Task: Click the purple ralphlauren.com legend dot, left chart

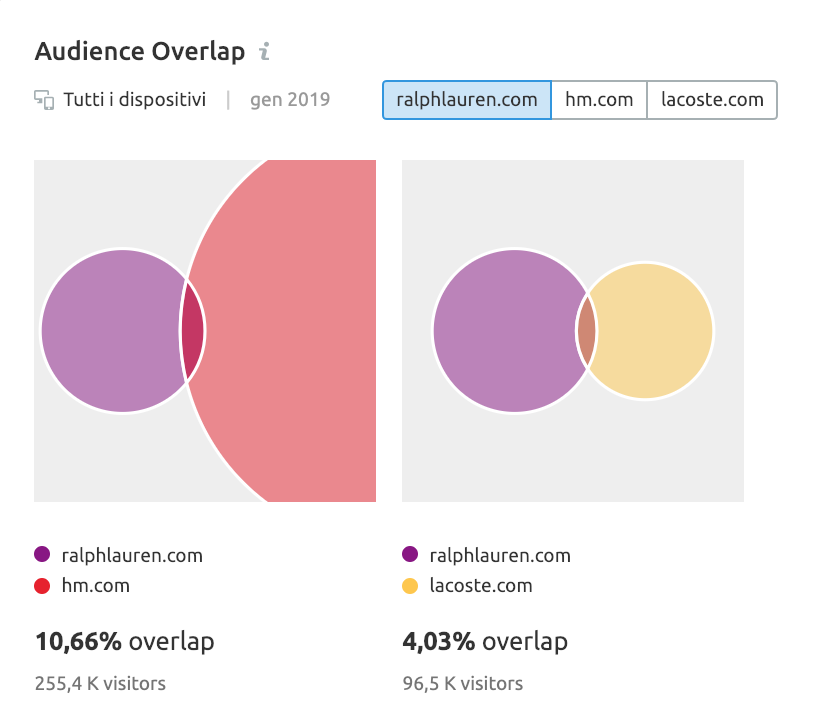Action: pyautogui.click(x=42, y=555)
